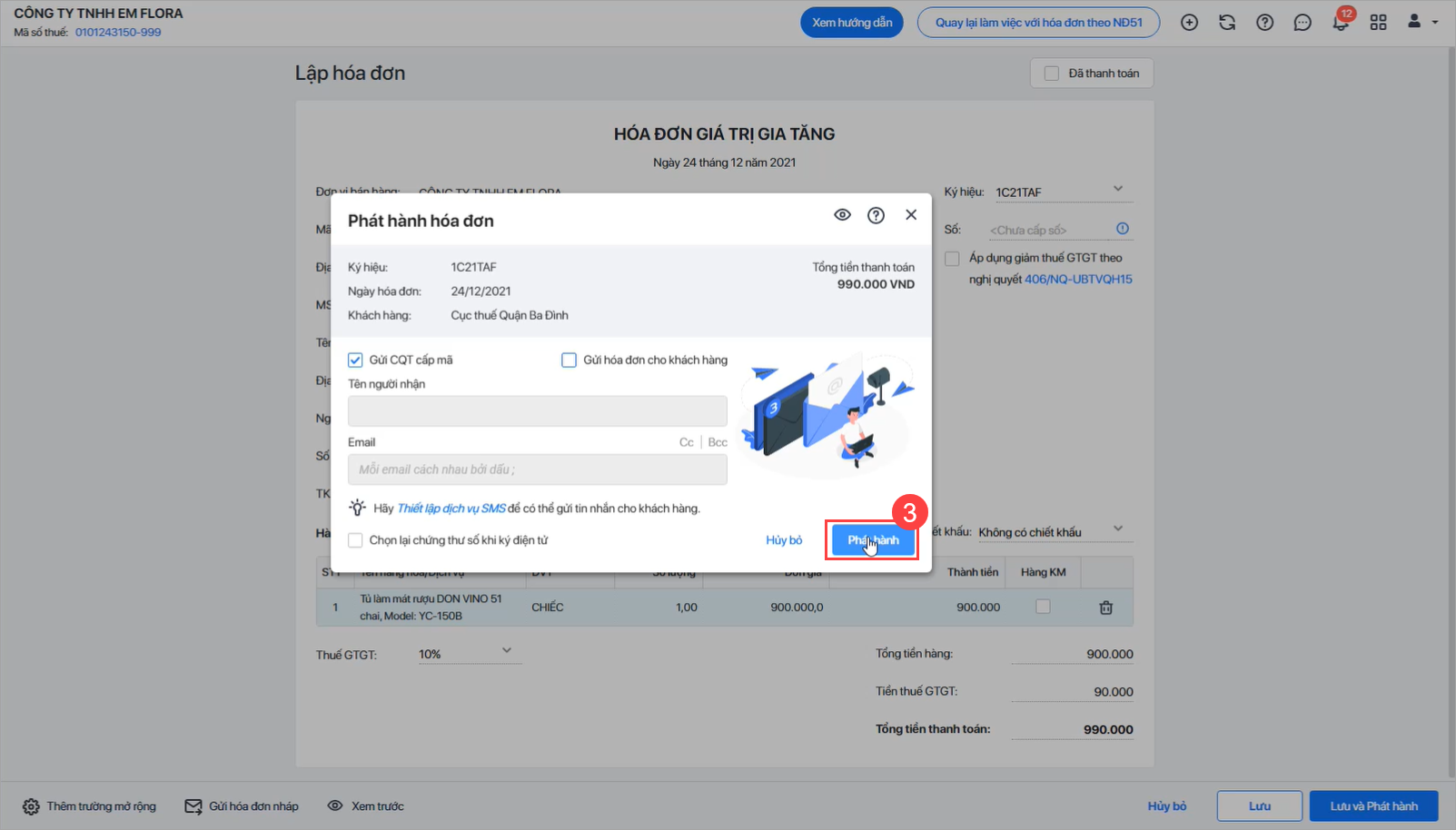Click the help icon in Phát hành hóa đơn dialog
This screenshot has height=830, width=1456.
coord(876,215)
